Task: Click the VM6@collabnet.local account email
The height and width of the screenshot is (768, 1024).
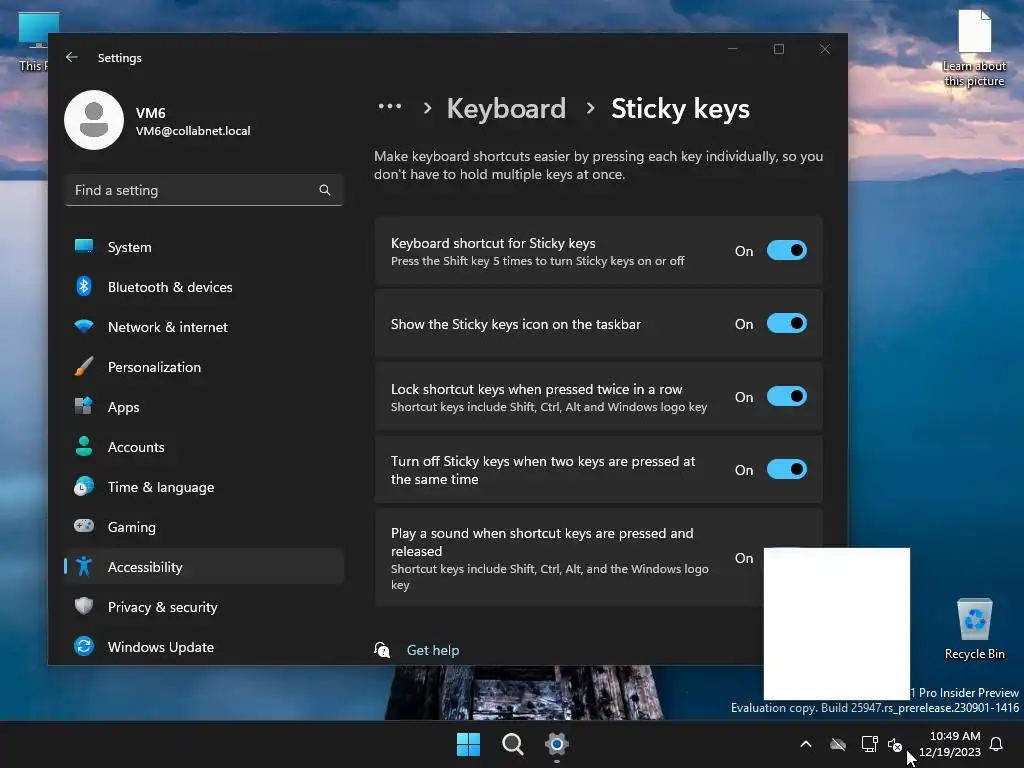Action: (193, 131)
